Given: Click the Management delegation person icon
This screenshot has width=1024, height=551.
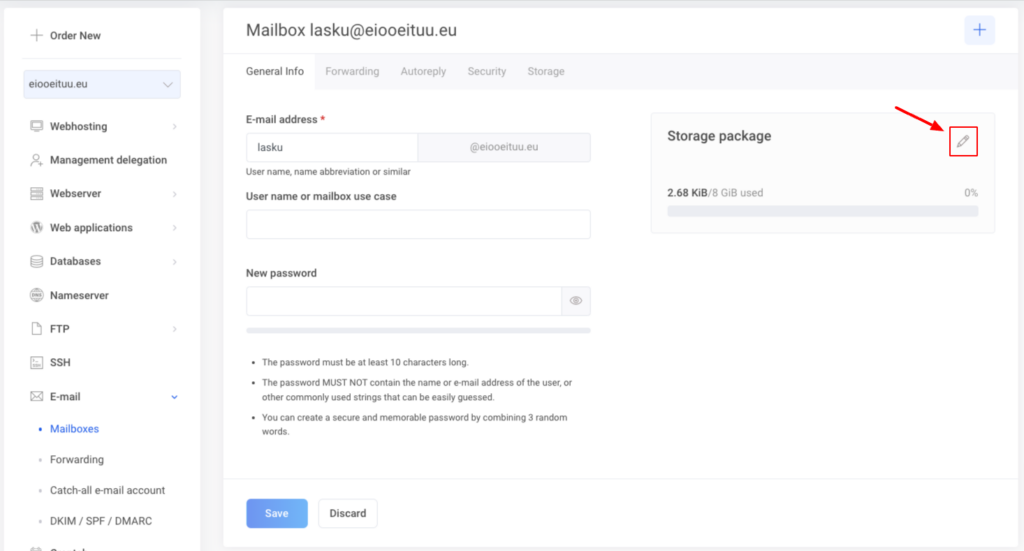Looking at the screenshot, I should [37, 160].
